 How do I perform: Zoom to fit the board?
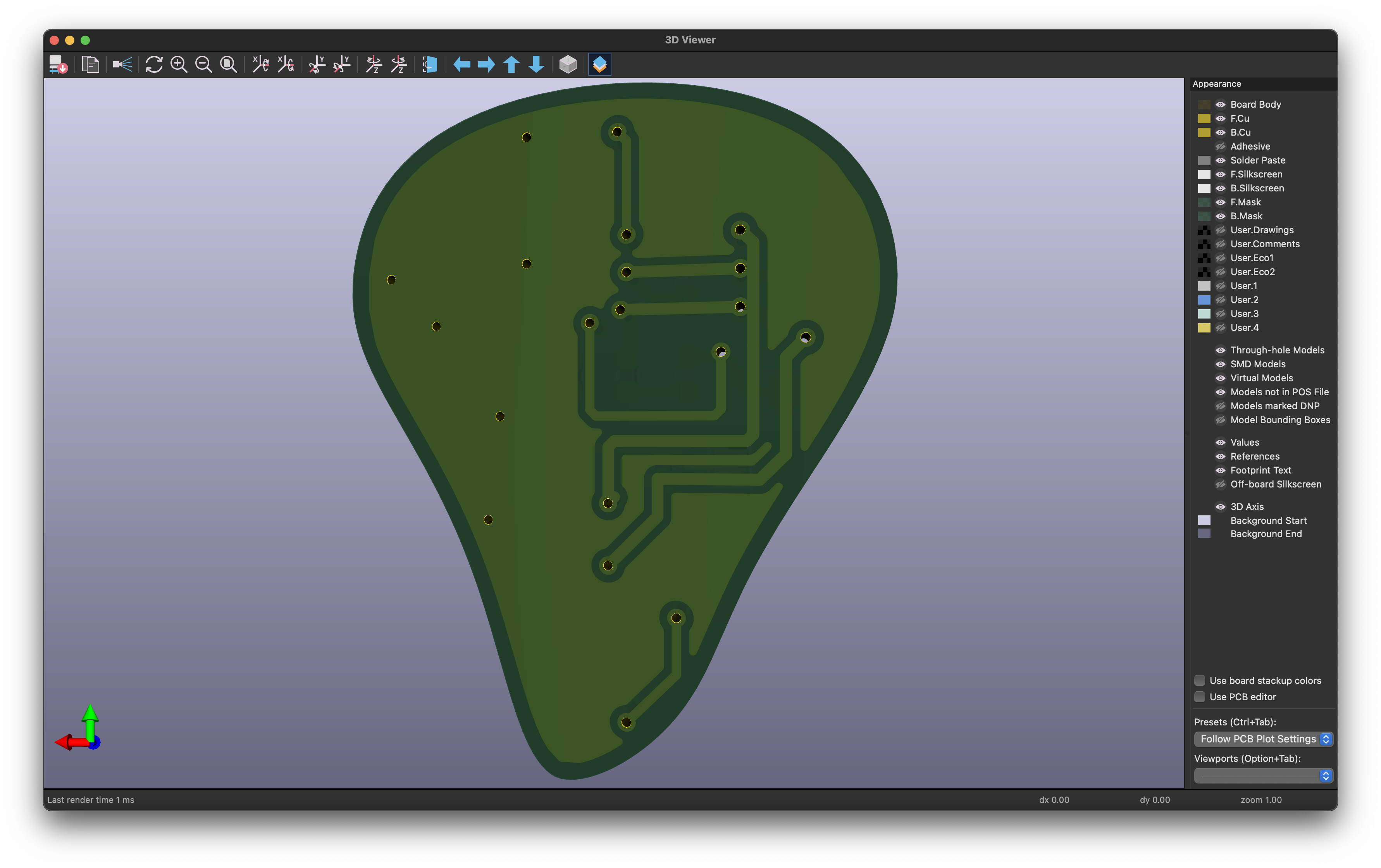(228, 64)
